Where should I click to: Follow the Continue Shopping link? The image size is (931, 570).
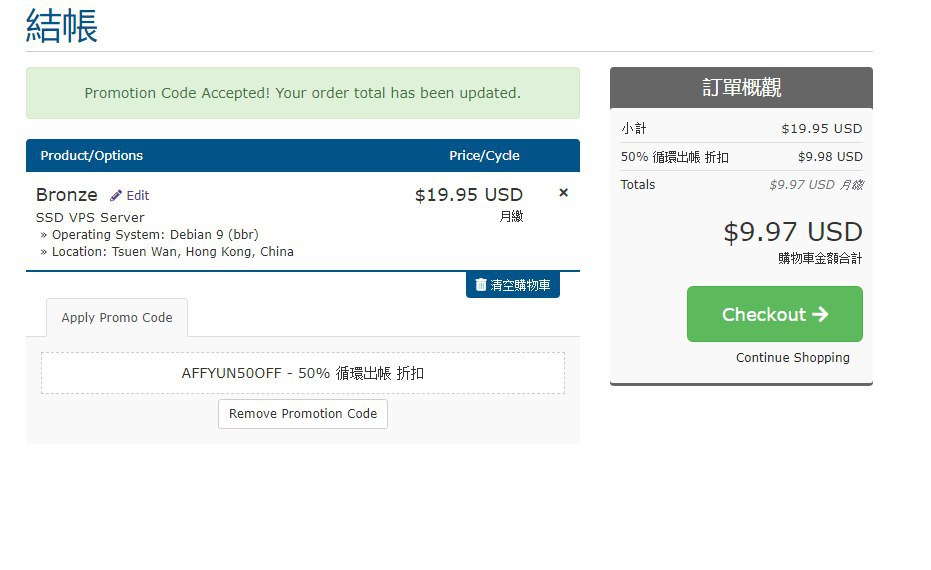792,358
